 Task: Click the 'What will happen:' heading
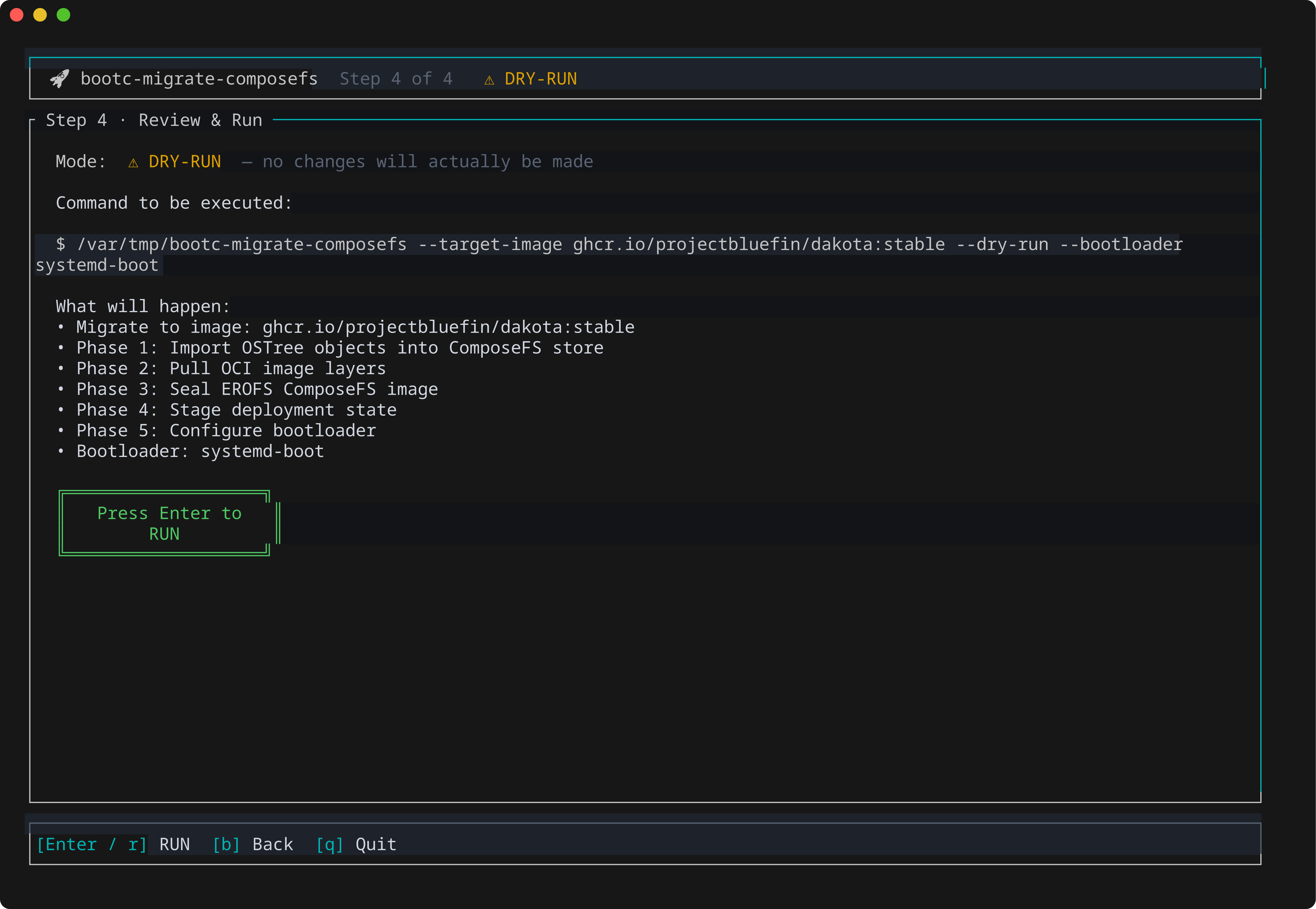[143, 306]
